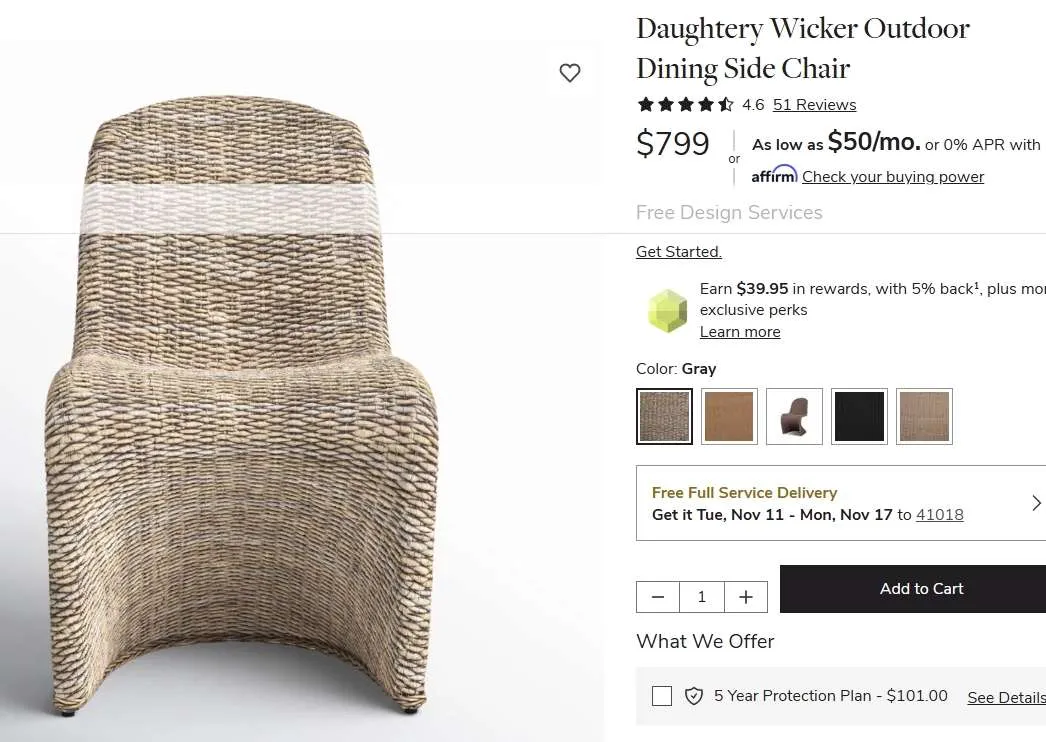Expand Free Full Service Delivery details arrow
The width and height of the screenshot is (1046, 742).
point(1036,503)
